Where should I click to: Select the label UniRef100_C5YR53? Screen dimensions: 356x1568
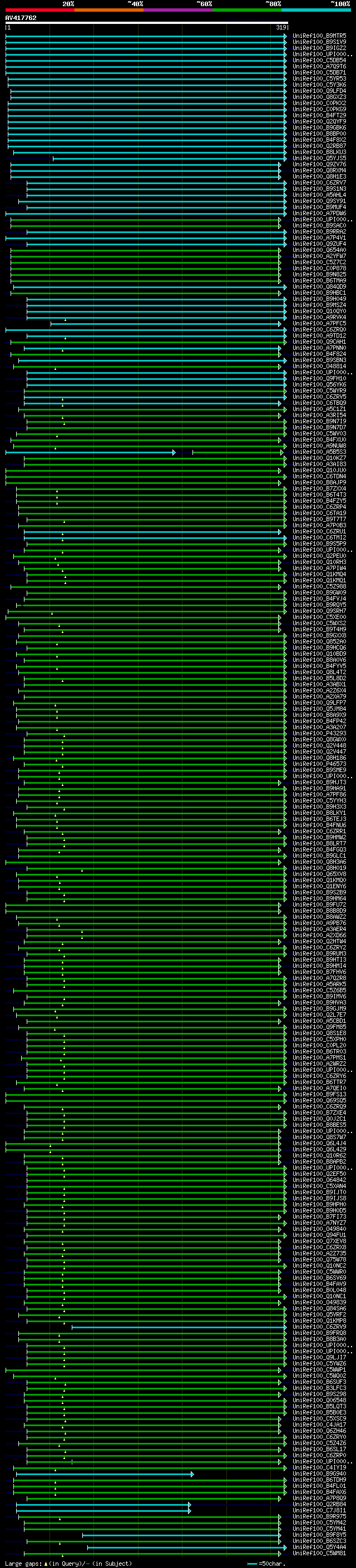pyautogui.click(x=319, y=78)
